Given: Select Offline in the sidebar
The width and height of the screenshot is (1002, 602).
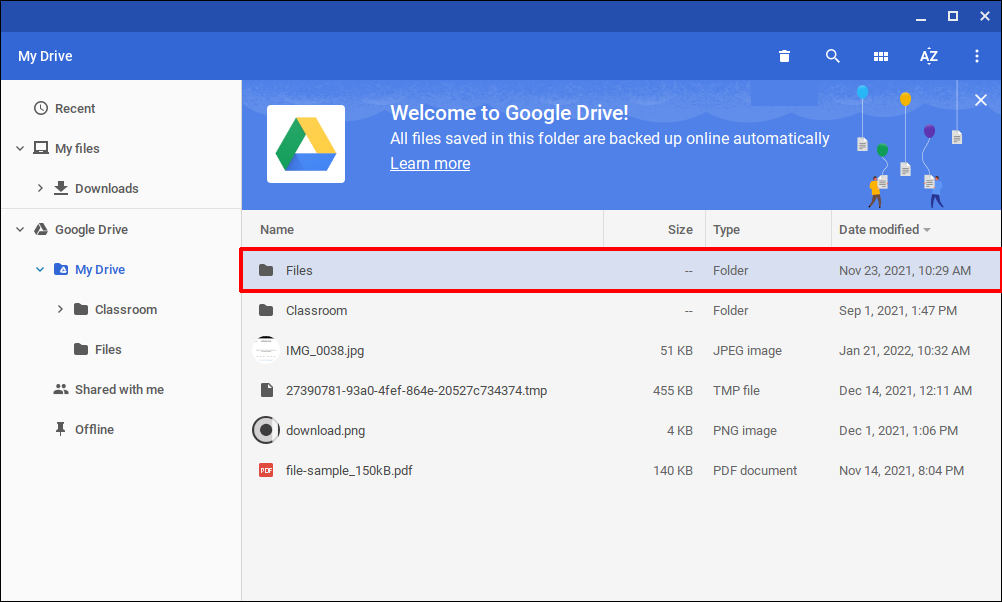Looking at the screenshot, I should (x=94, y=429).
